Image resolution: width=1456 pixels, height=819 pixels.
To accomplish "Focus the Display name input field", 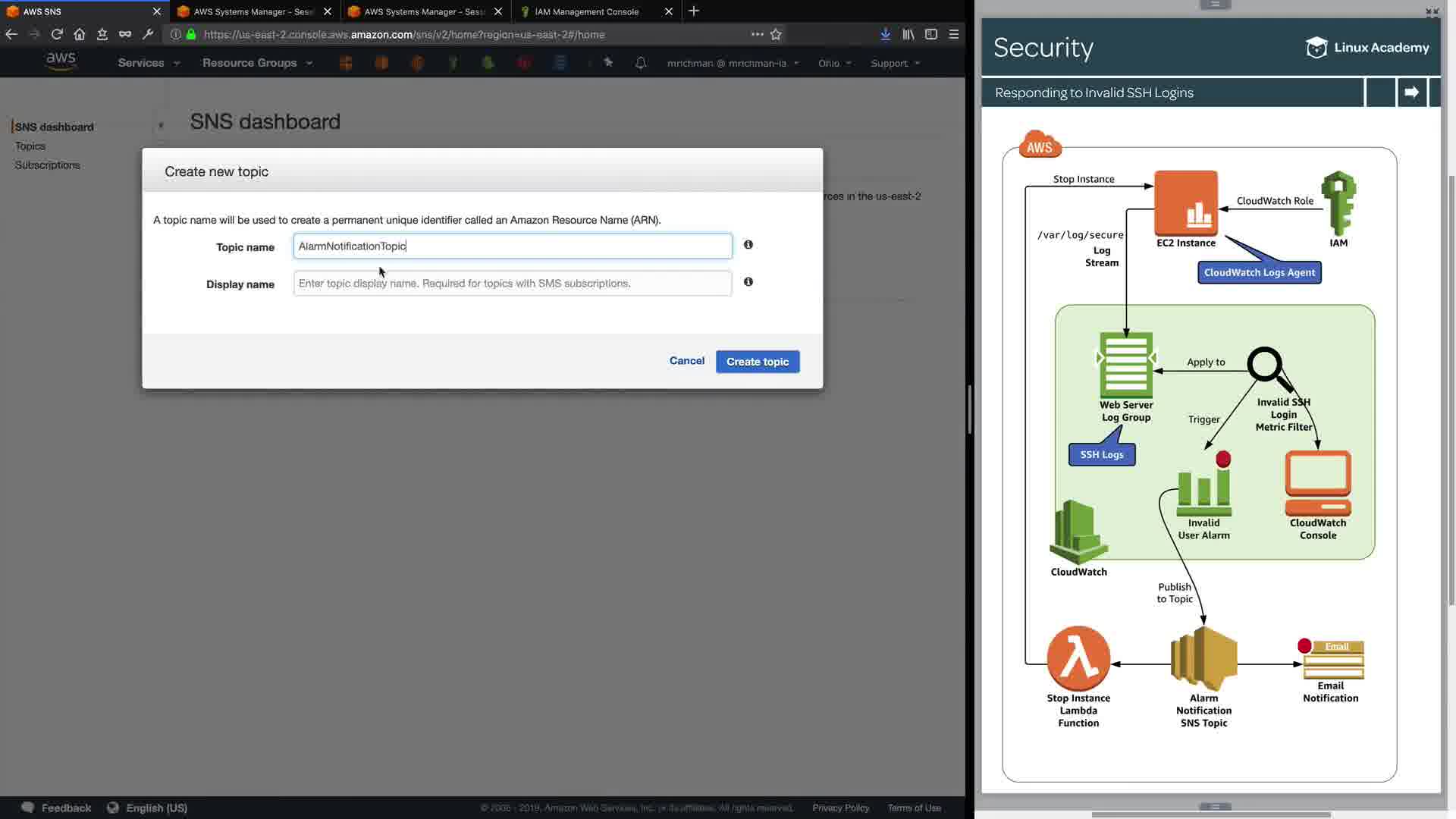I will tap(512, 283).
